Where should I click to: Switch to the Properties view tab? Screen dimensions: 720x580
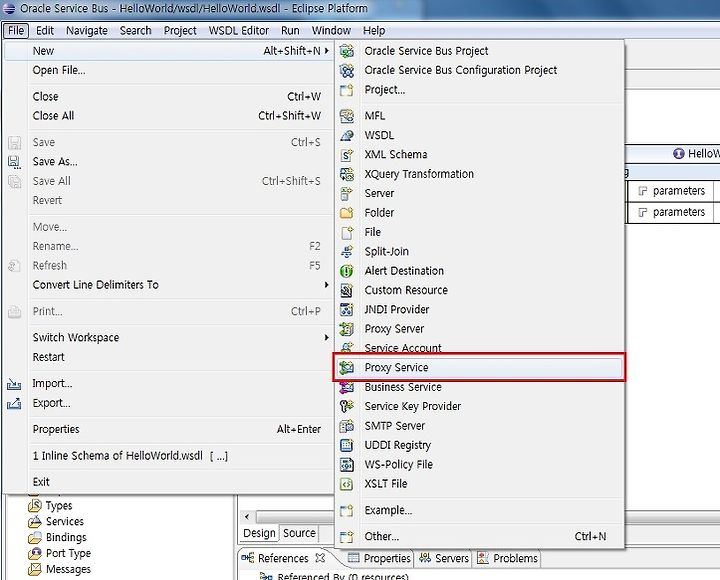(x=379, y=558)
